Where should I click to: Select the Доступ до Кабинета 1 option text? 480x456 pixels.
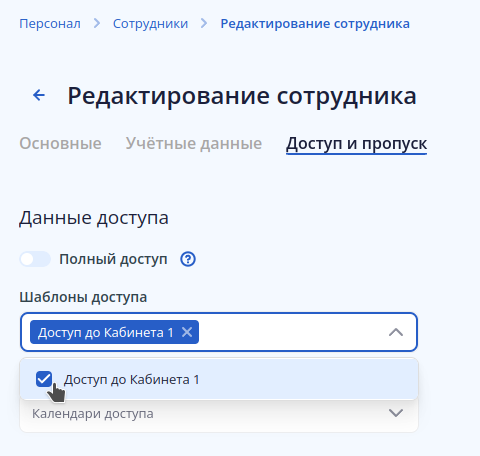(x=132, y=379)
